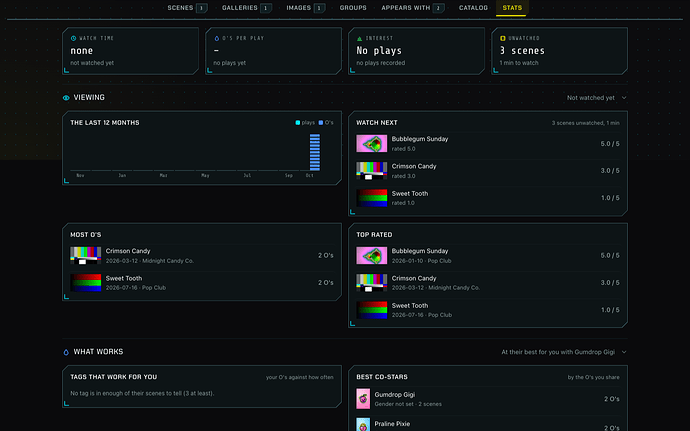The width and height of the screenshot is (690, 431).
Task: Open 'Sweet Tooth' title in Most O's
Action: [x=124, y=278]
